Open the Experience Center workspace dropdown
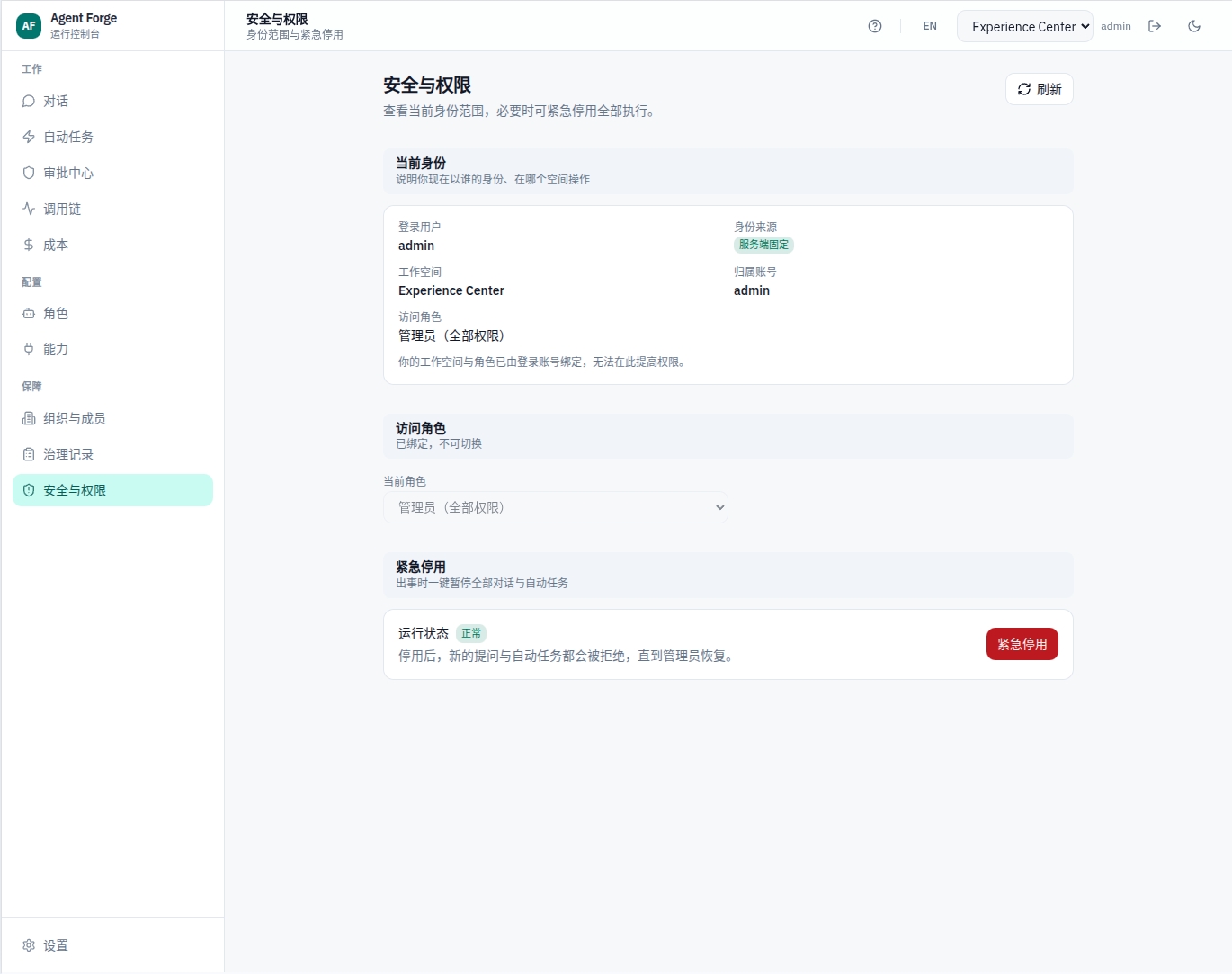 tap(1025, 26)
